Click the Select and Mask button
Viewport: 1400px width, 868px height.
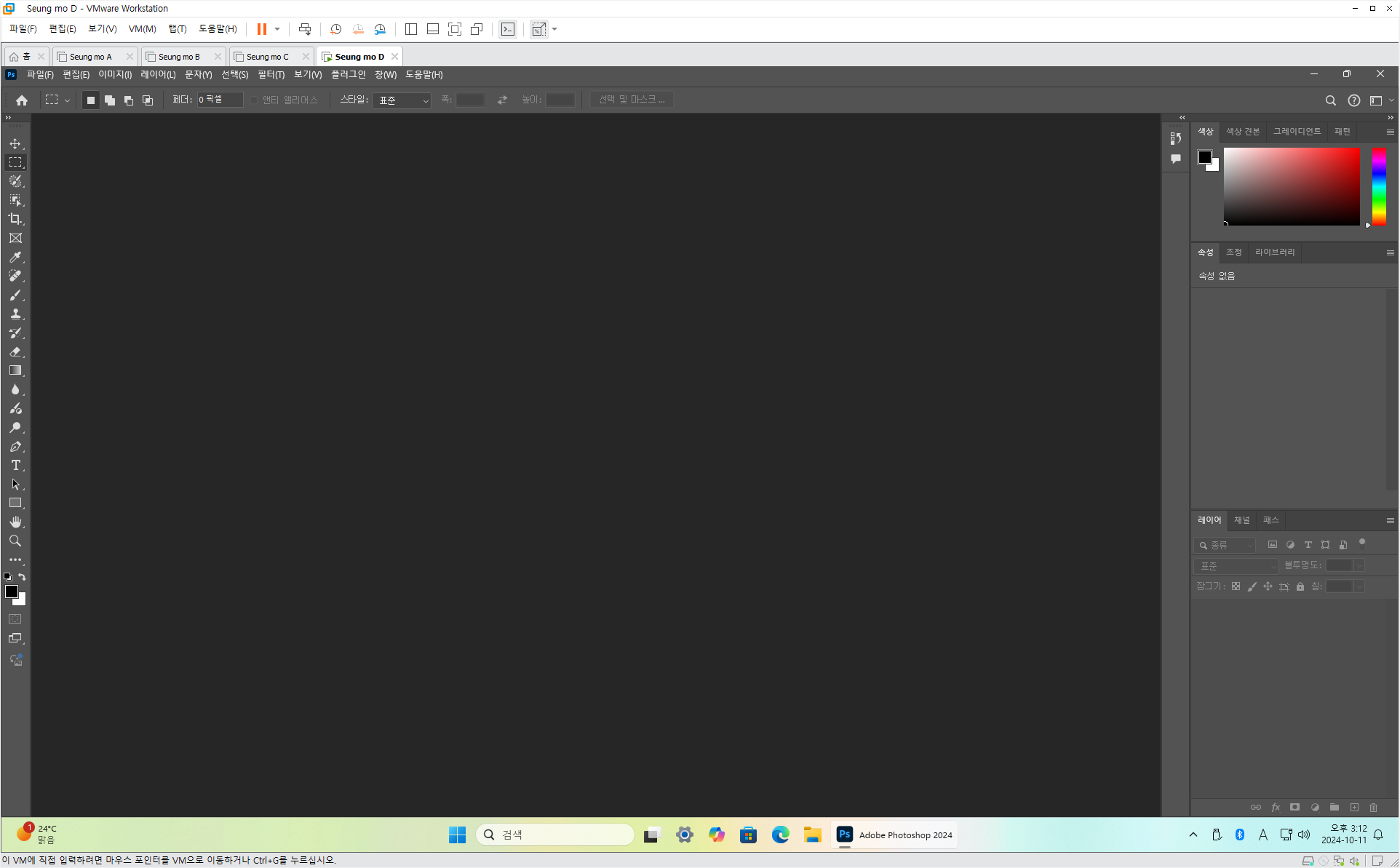pyautogui.click(x=631, y=100)
